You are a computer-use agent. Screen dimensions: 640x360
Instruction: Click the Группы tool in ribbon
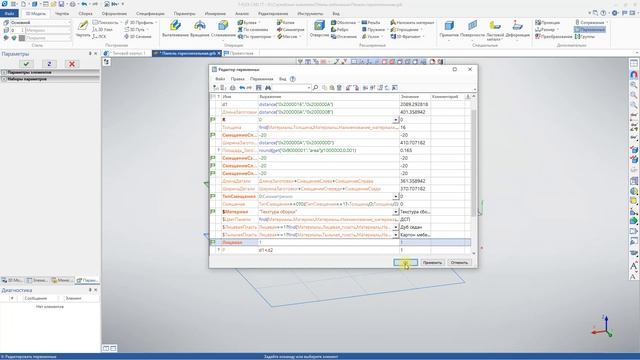[584, 36]
